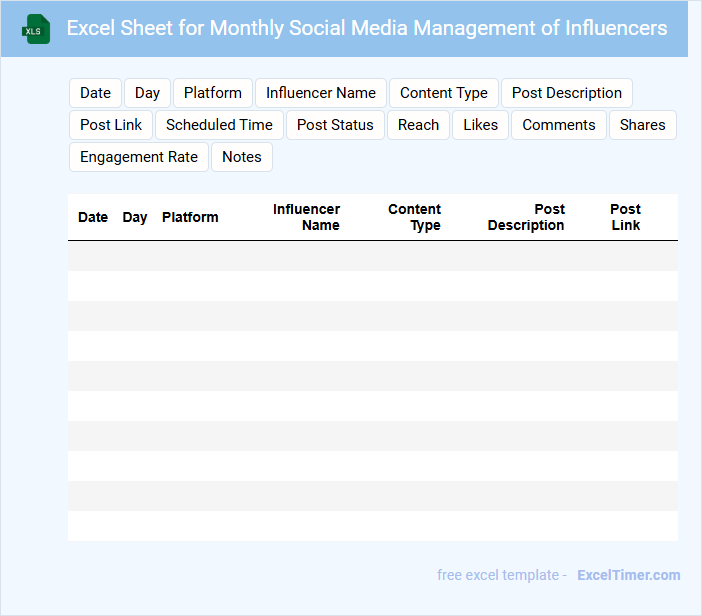
Task: Select the Scheduled Time tag
Action: coord(219,125)
